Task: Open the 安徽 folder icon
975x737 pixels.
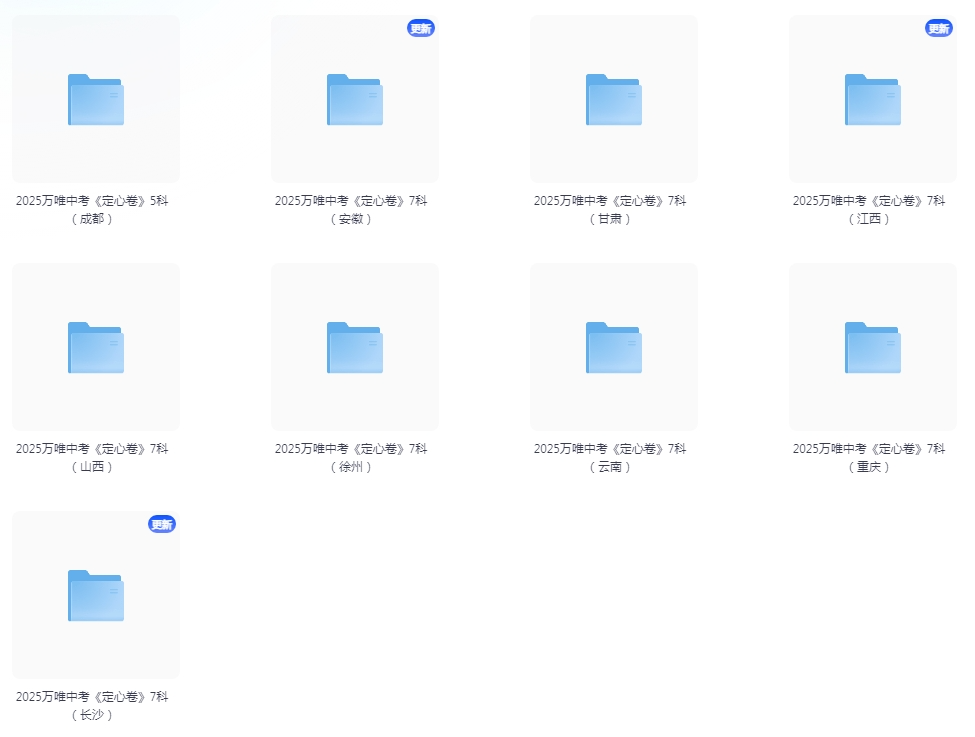Action: coord(355,100)
